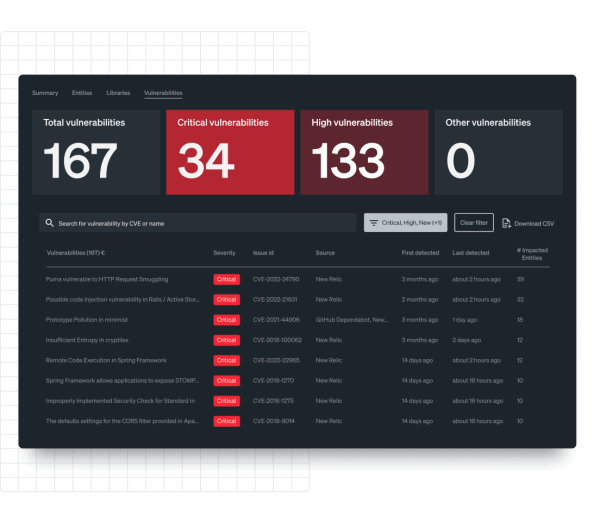Click the search magnifier icon
This screenshot has width=600, height=522.
(49, 223)
